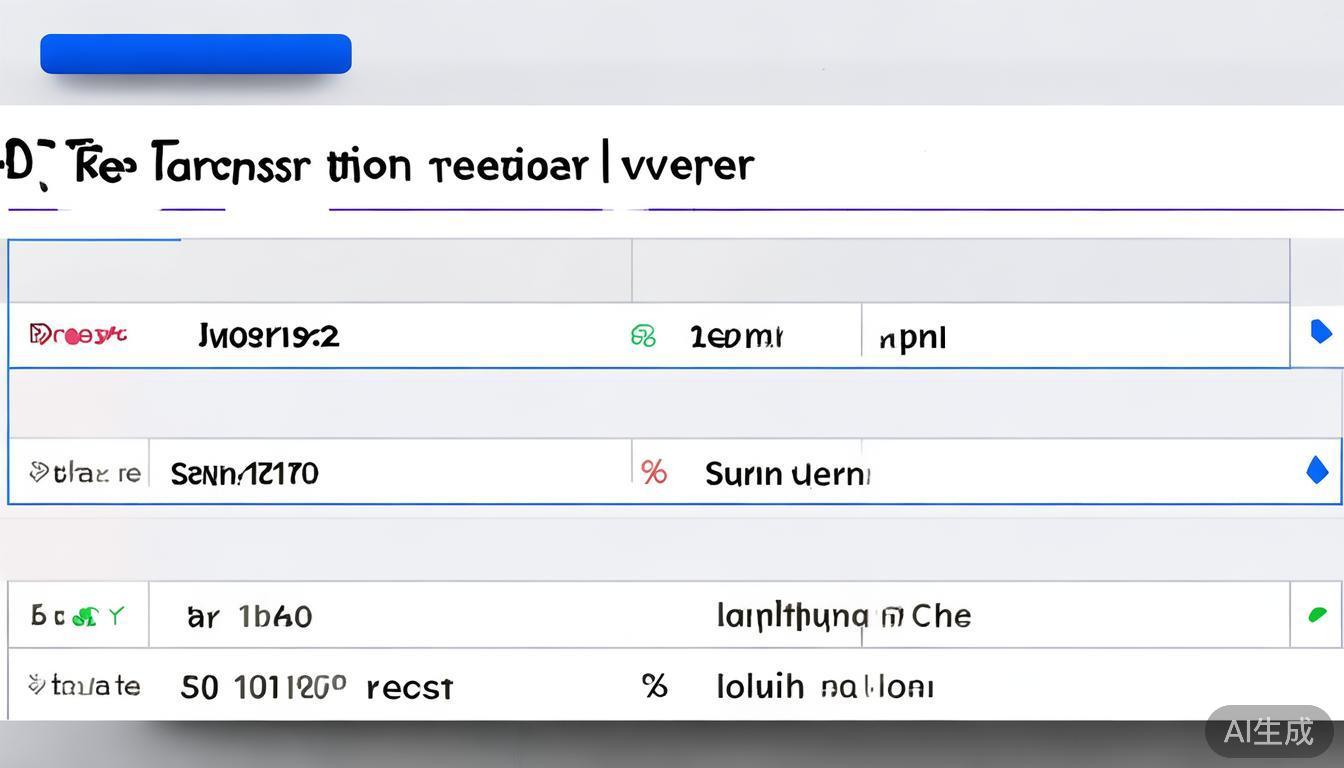Open the "Surin uern" entry
This screenshot has height=768, width=1344.
787,473
